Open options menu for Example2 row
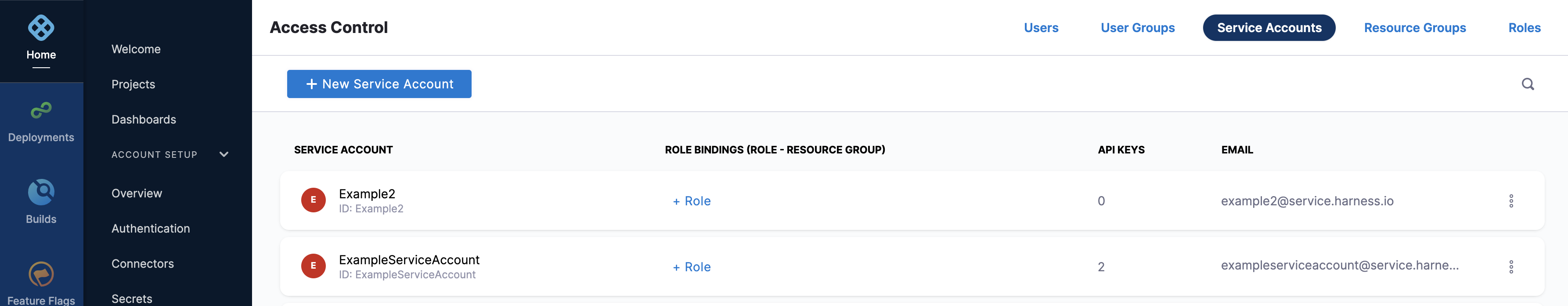The height and width of the screenshot is (306, 1568). pyautogui.click(x=1511, y=201)
